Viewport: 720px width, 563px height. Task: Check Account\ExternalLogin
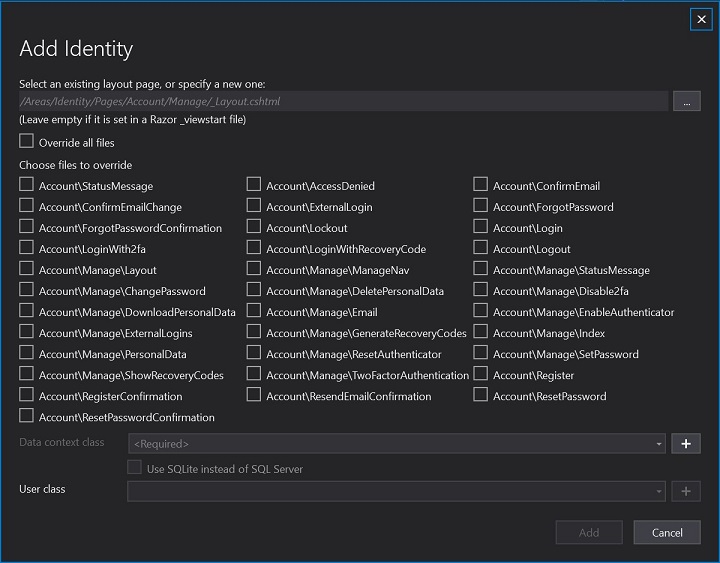(x=253, y=205)
